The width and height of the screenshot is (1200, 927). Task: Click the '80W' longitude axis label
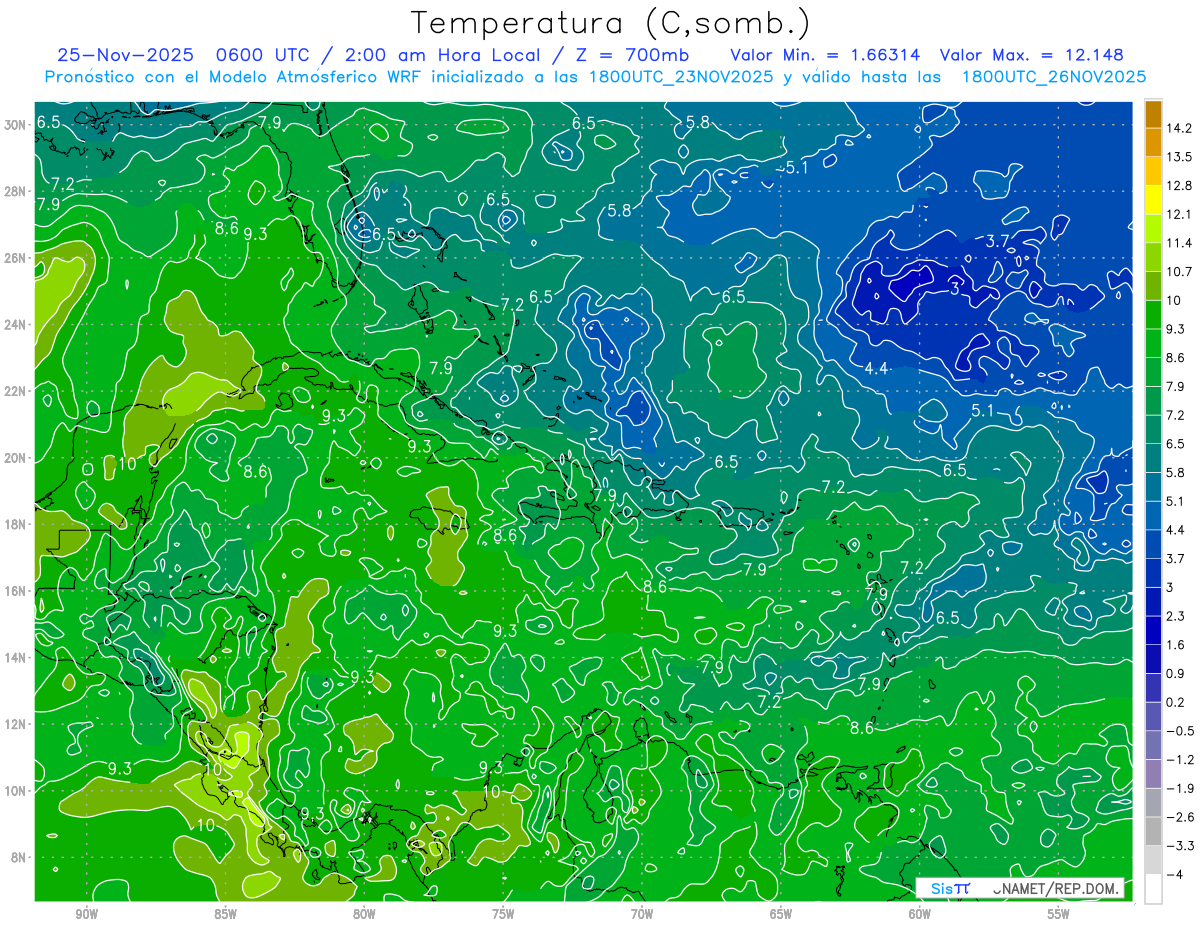coord(364,914)
